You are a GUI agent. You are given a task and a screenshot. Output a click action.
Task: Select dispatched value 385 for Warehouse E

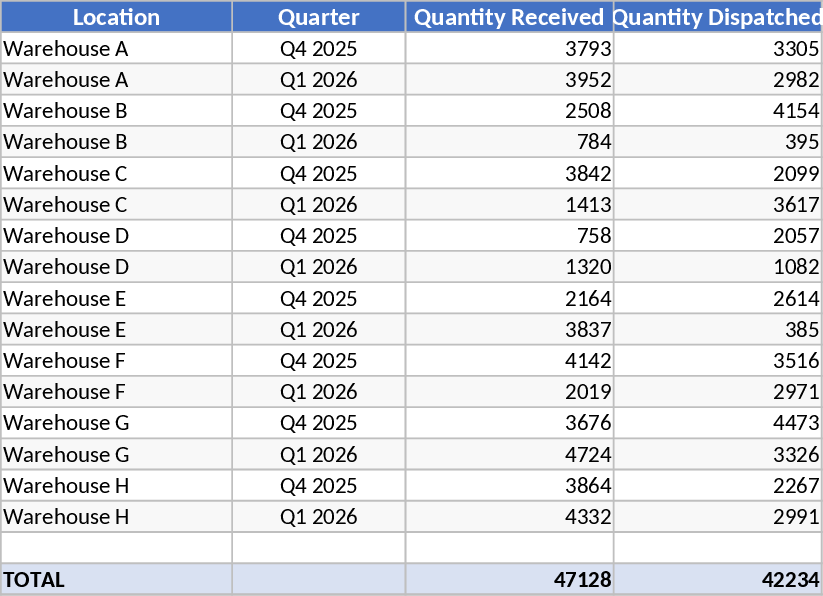717,330
